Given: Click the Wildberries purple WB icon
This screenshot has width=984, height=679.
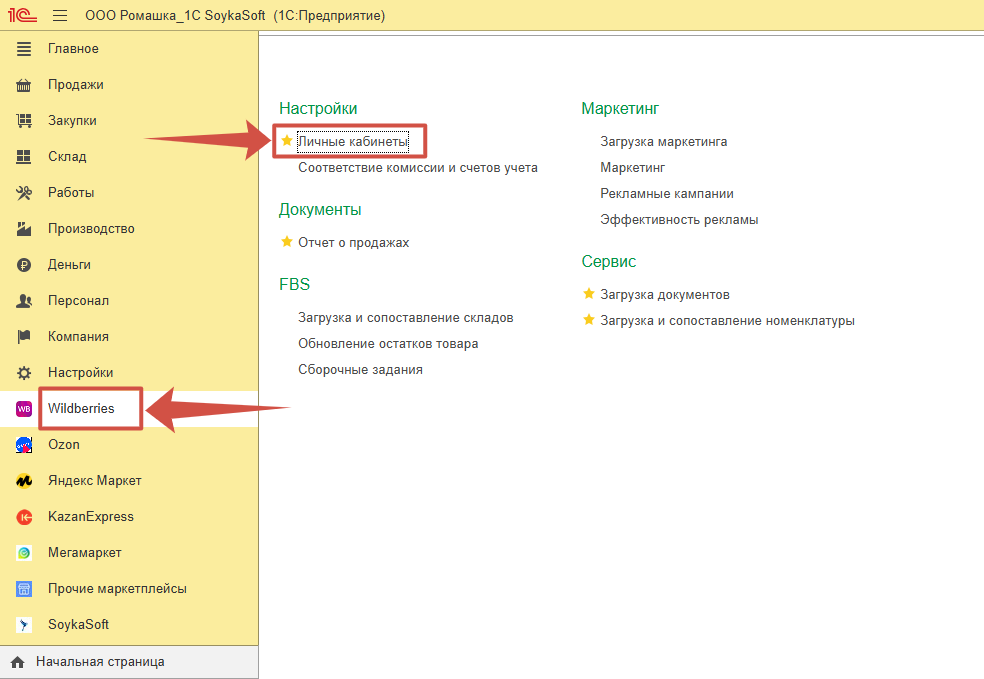Looking at the screenshot, I should pos(24,409).
